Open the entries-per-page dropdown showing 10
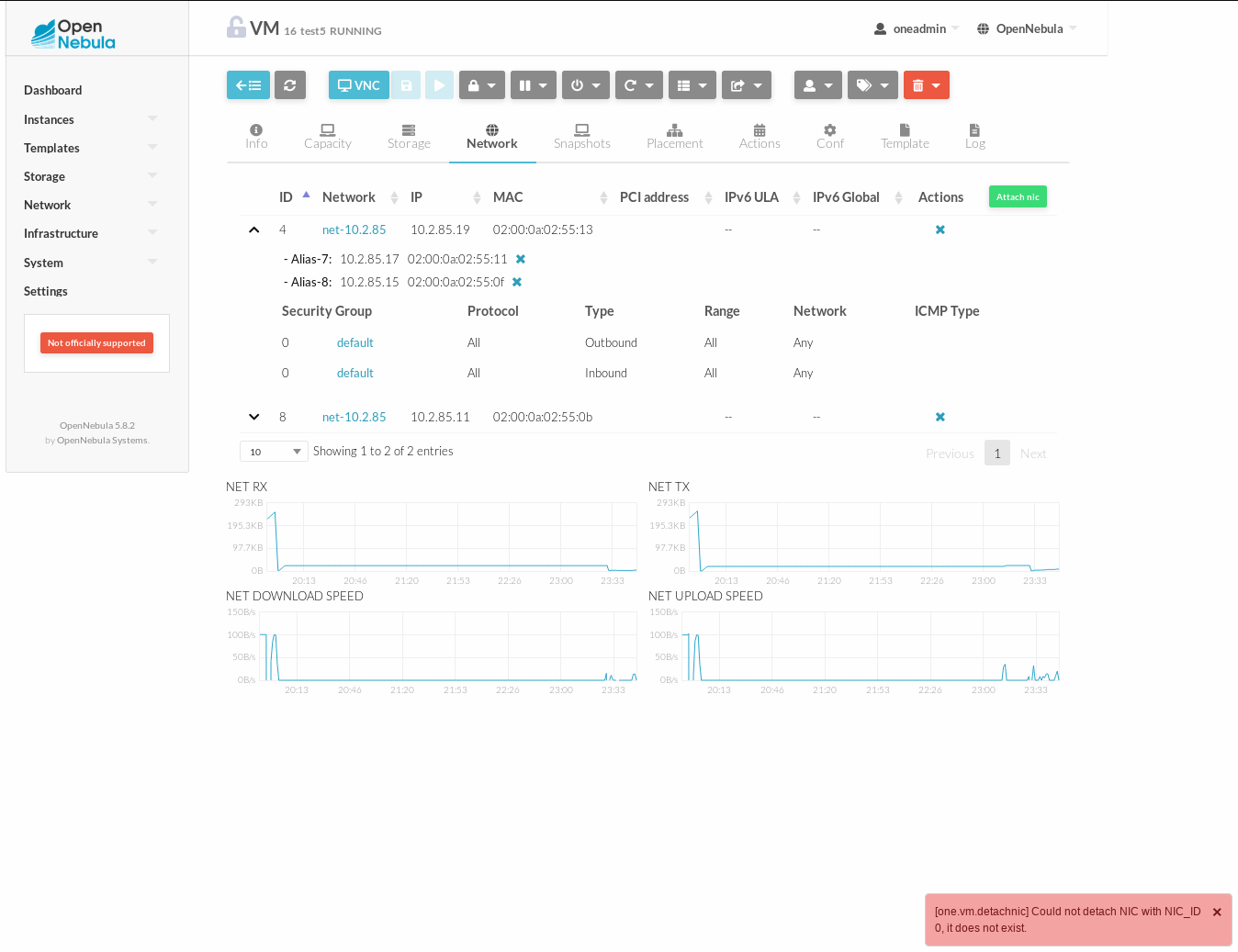Image resolution: width=1238 pixels, height=952 pixels. [x=274, y=452]
